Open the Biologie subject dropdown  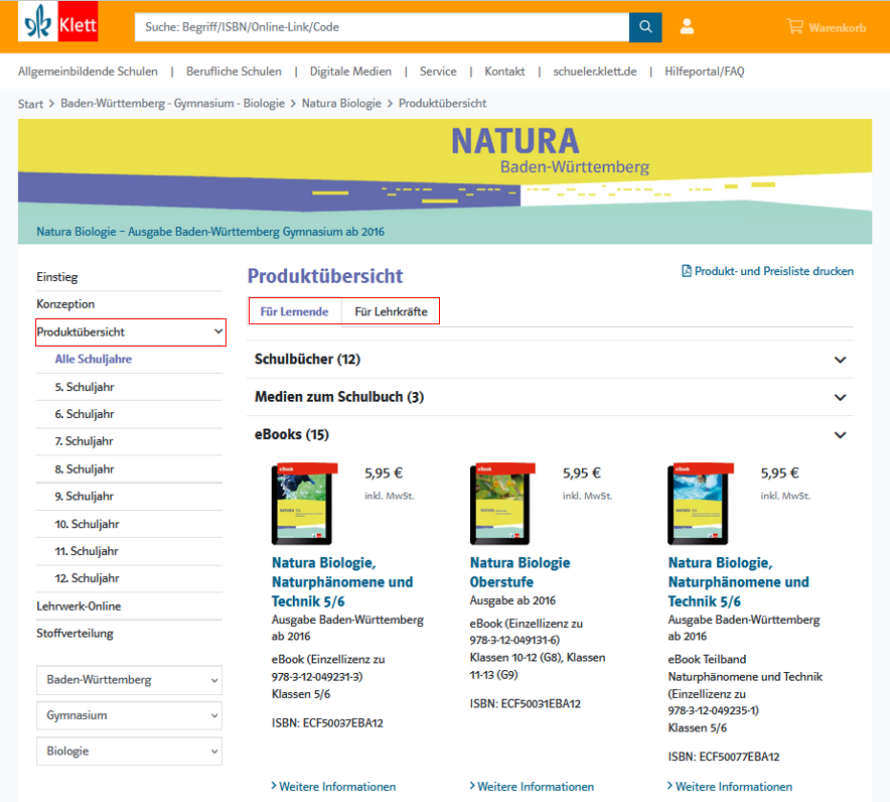[x=129, y=751]
